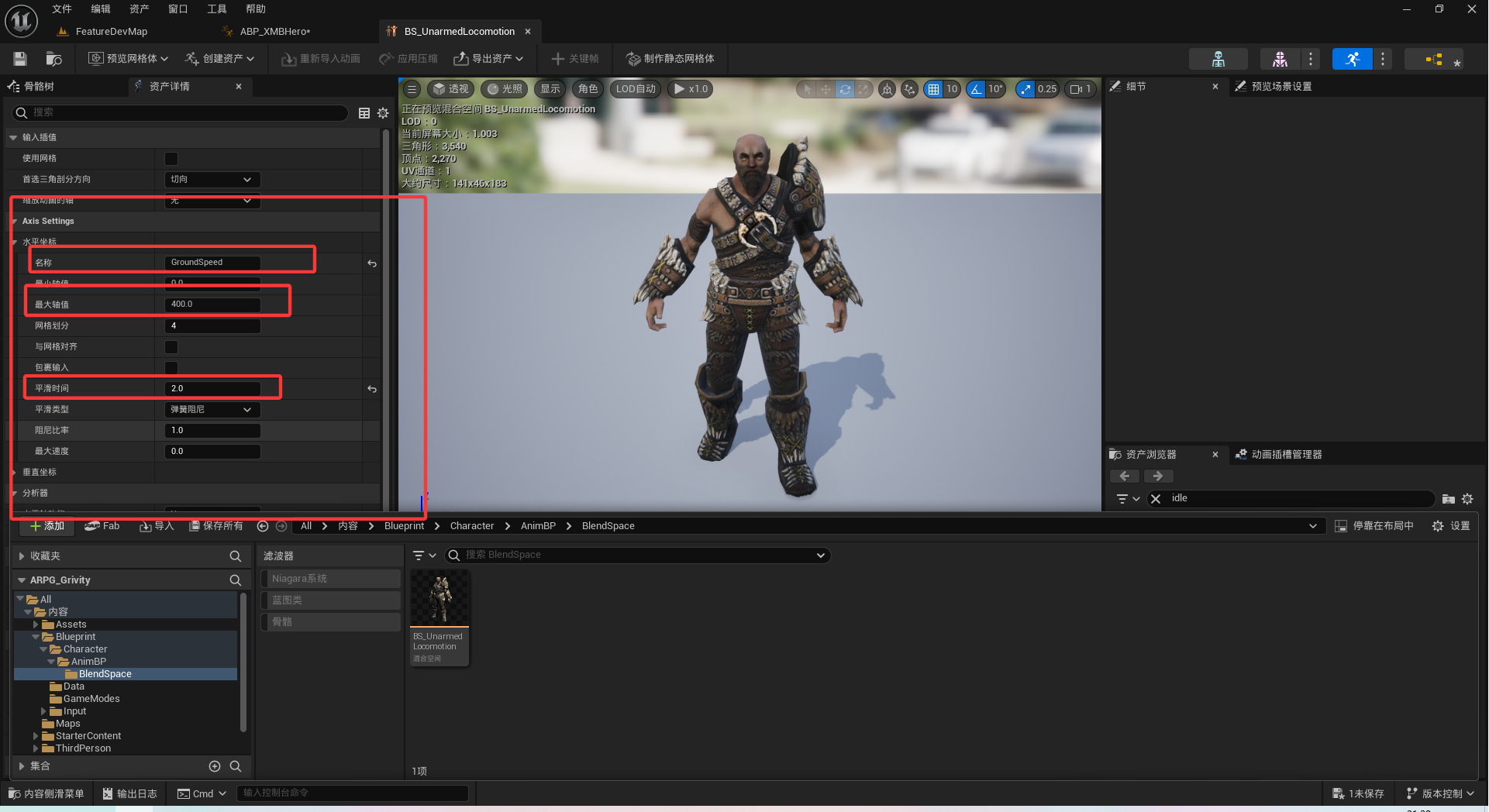Screen dimensions: 1489x812
Task: Open the Unreal Engine logo home button
Action: point(21,21)
